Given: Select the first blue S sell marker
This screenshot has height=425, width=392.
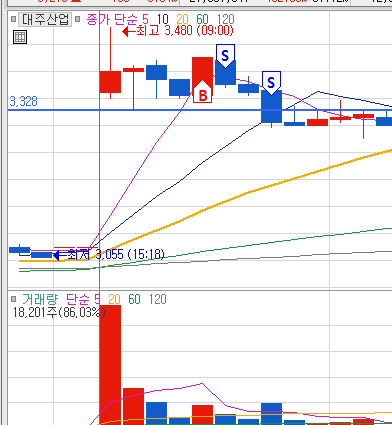Looking at the screenshot, I should [225, 56].
